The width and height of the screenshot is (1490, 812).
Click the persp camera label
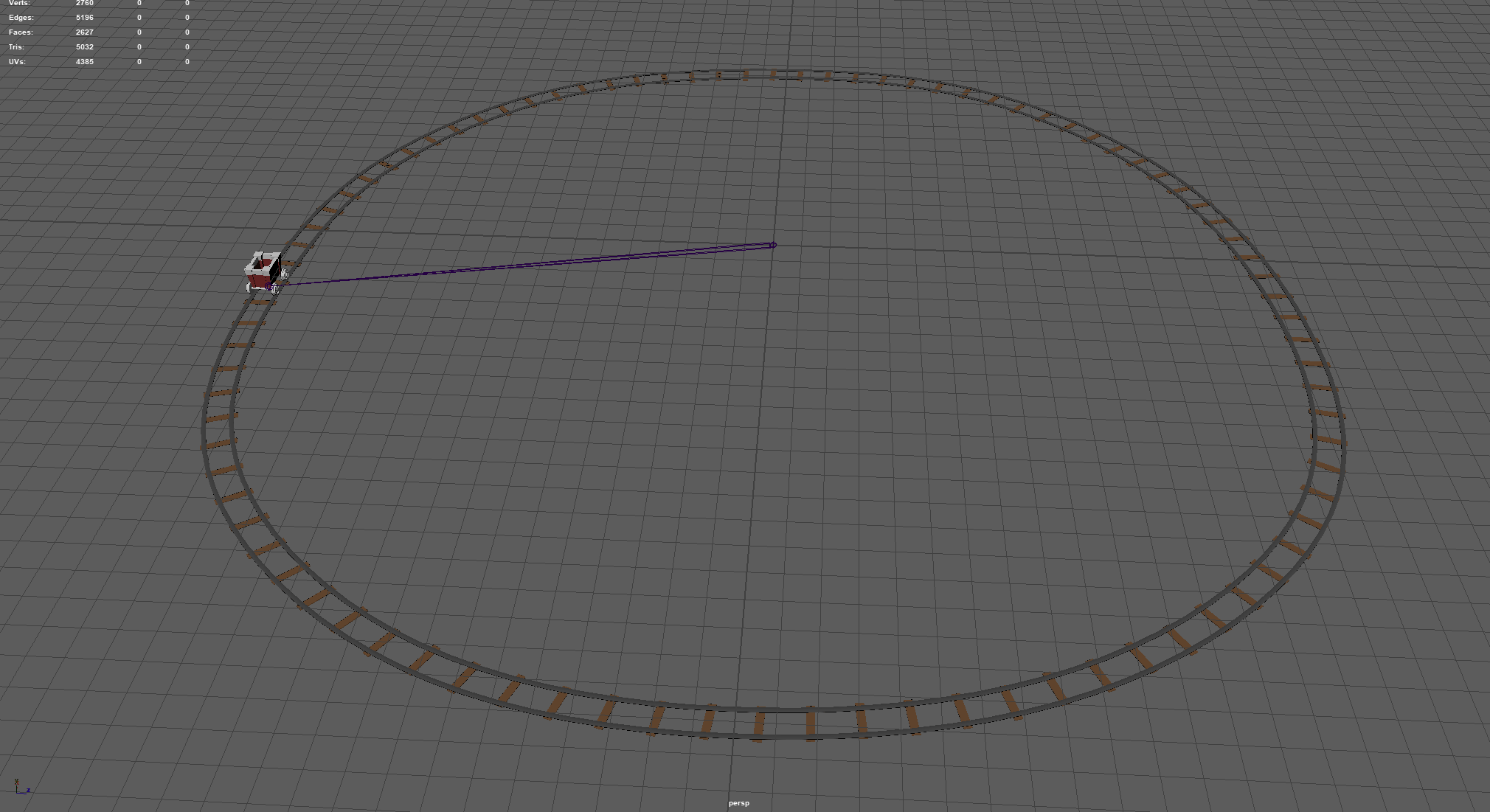tap(738, 803)
